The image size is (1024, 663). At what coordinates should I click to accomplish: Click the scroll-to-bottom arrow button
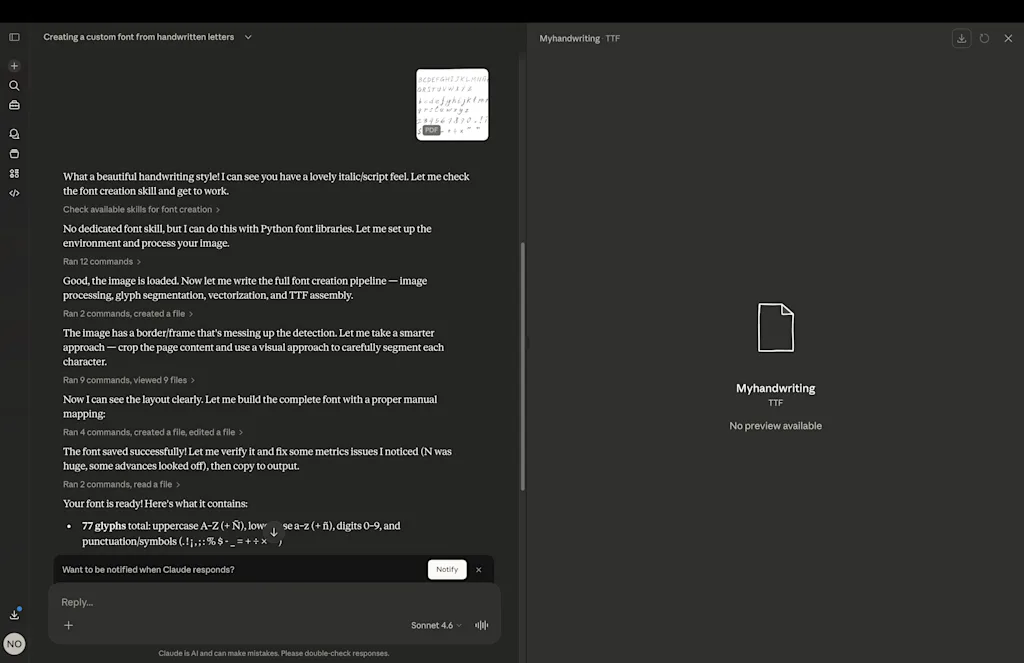click(274, 532)
